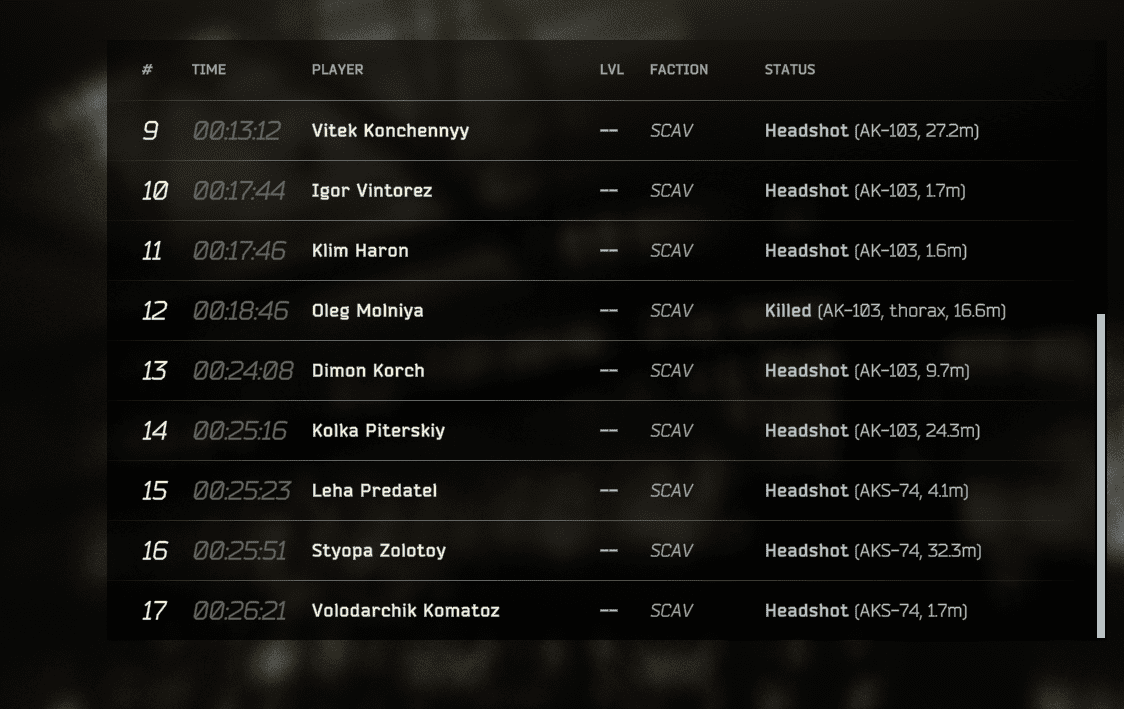Select the kill list vertical scrollbar
This screenshot has width=1124, height=709.
click(x=1100, y=475)
